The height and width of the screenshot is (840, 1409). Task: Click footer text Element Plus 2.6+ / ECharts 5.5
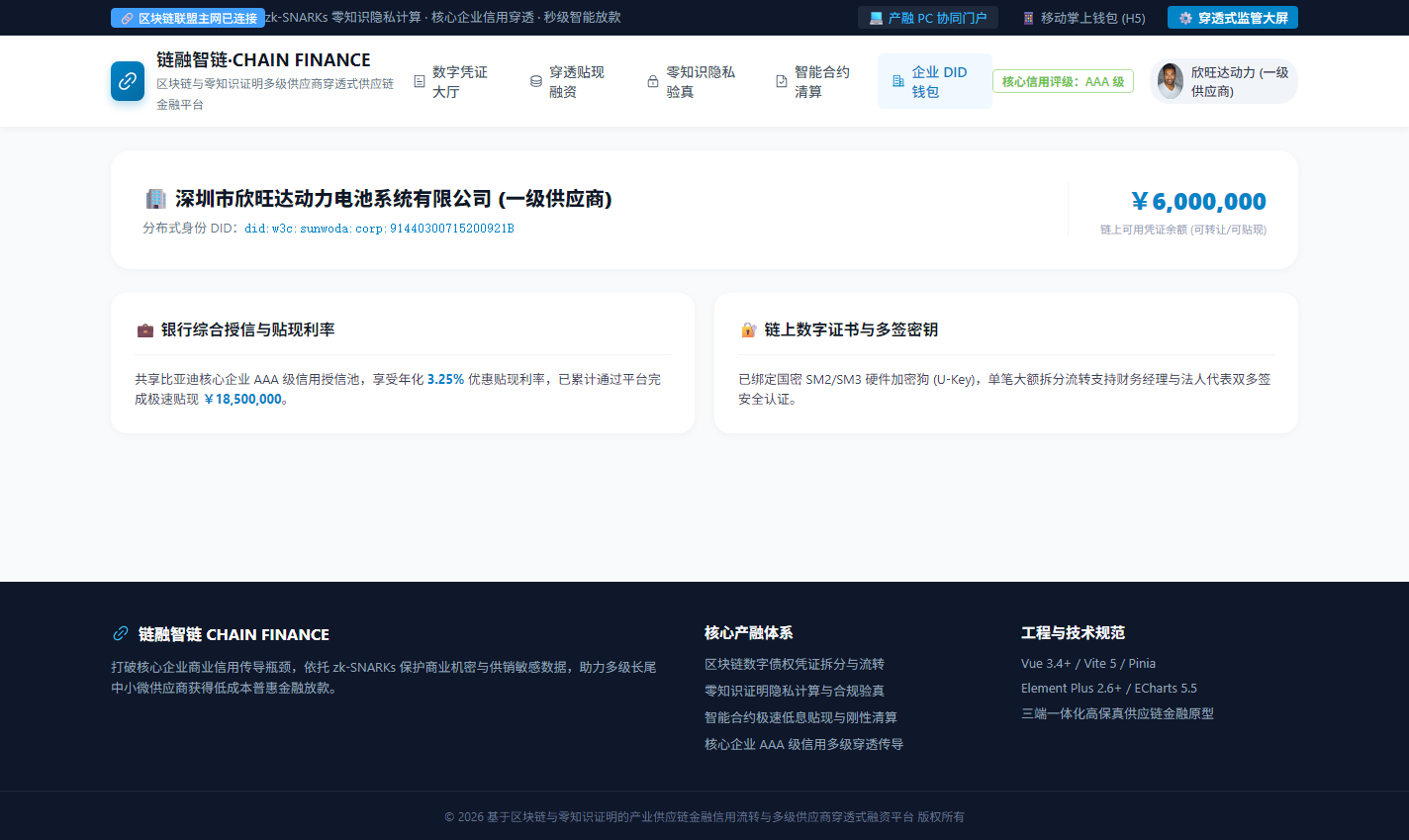pos(1109,689)
